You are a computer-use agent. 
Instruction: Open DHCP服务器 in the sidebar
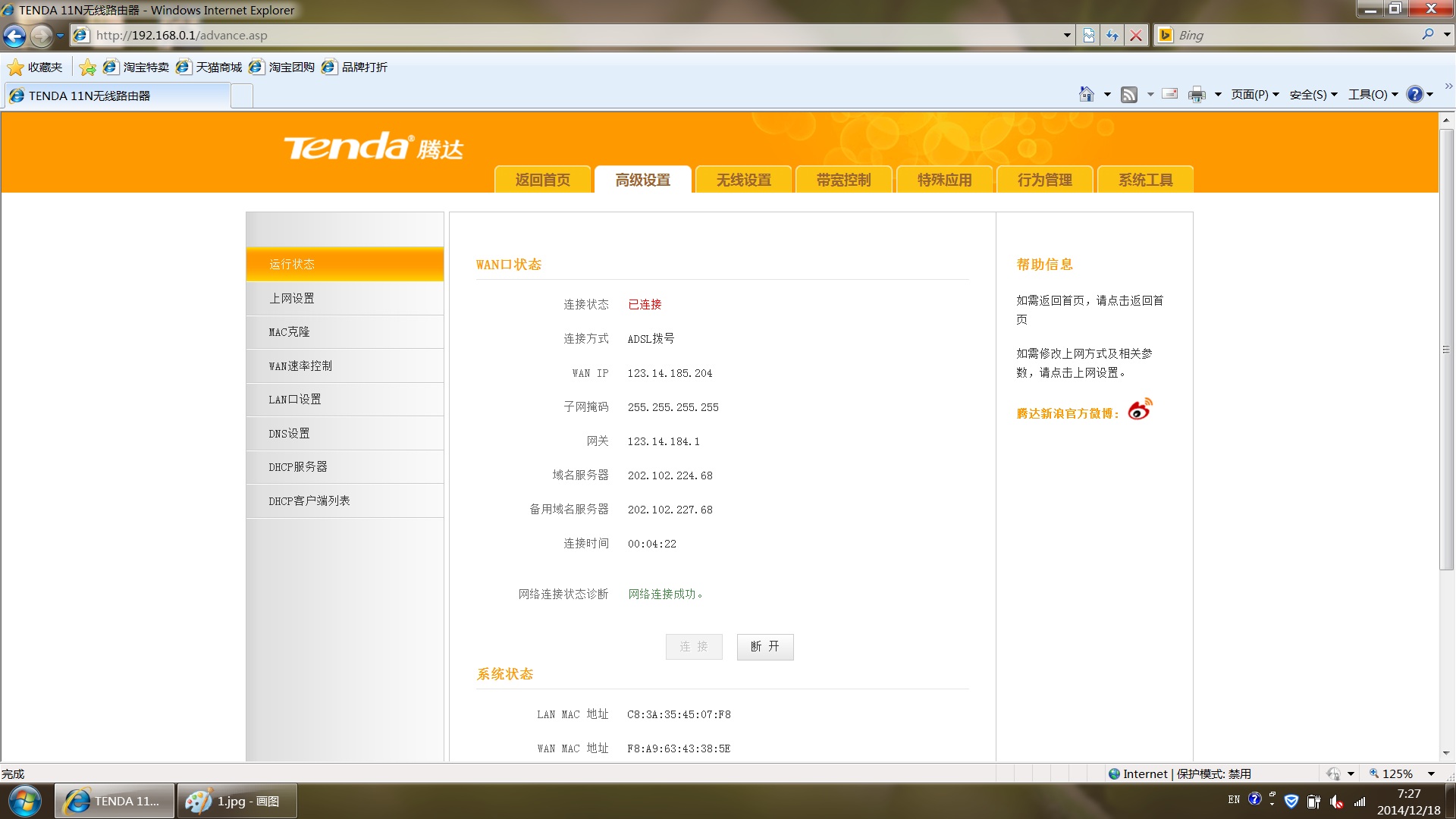pos(345,467)
